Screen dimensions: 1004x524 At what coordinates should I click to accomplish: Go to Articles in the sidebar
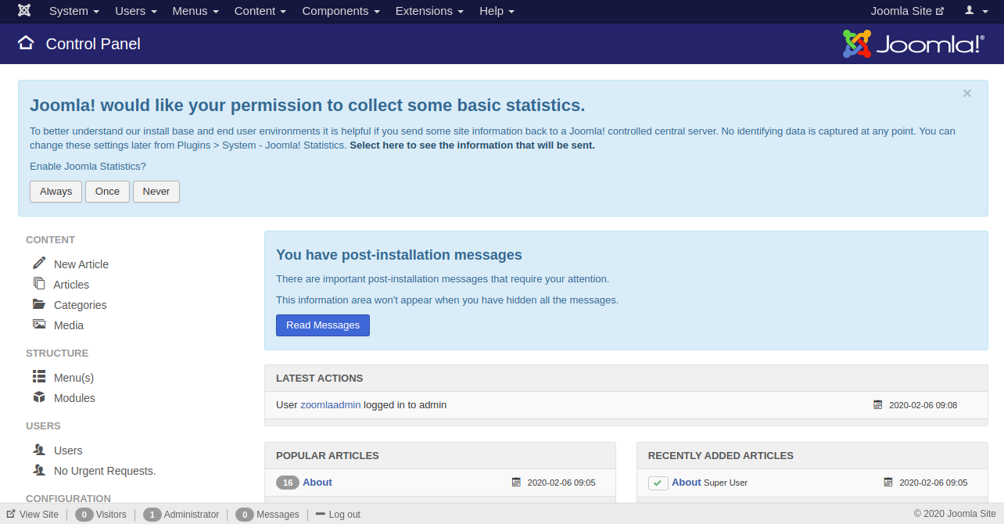(x=71, y=284)
